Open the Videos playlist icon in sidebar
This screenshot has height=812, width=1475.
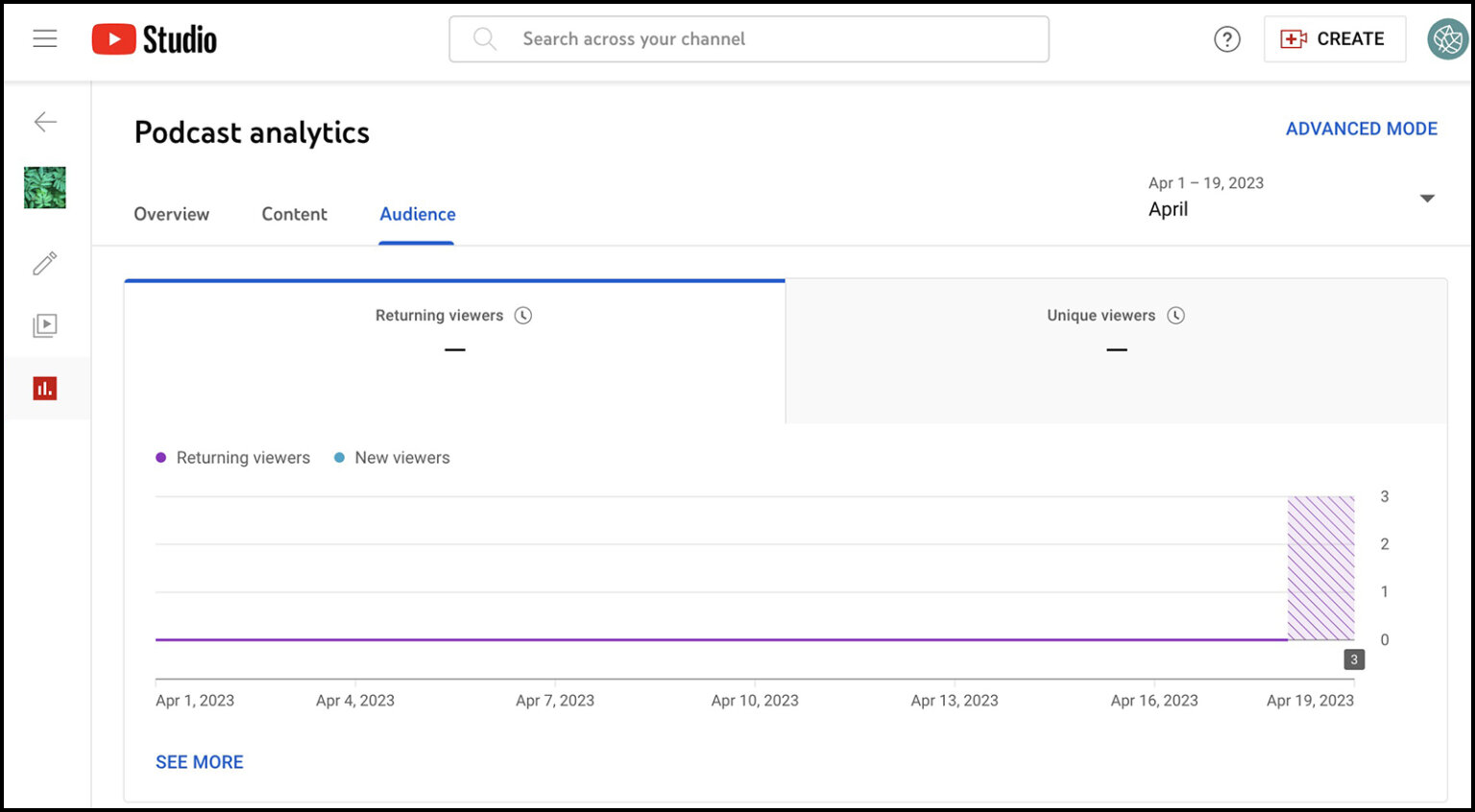pos(45,325)
